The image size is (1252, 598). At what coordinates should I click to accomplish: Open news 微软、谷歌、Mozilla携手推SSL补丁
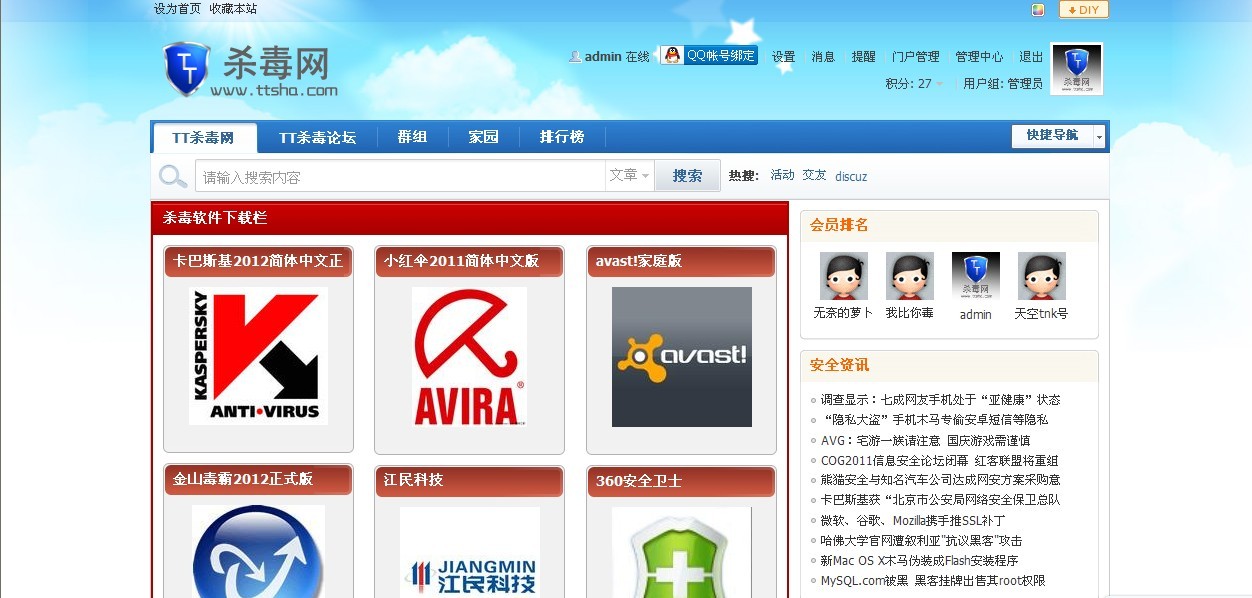(x=912, y=520)
